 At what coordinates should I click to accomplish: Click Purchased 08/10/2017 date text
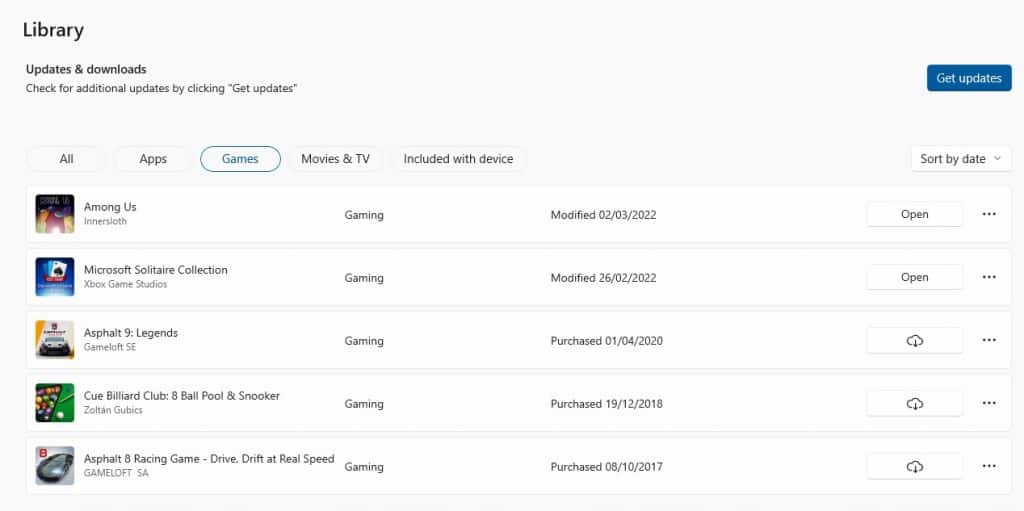[607, 467]
